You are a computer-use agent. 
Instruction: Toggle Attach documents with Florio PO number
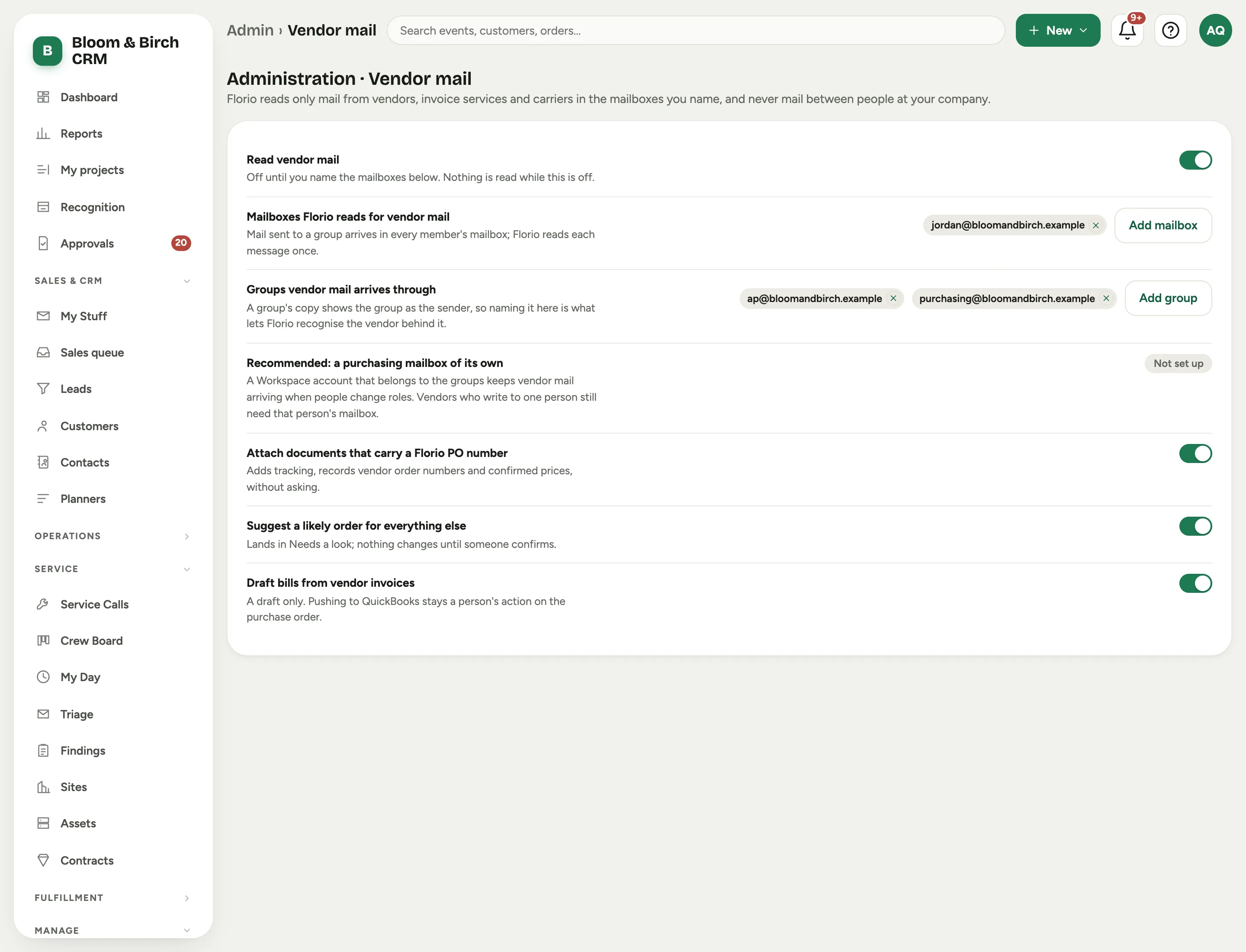click(1195, 453)
